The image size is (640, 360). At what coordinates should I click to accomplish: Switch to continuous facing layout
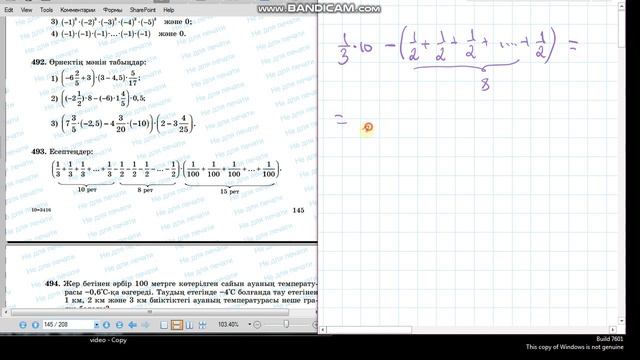click(202, 325)
